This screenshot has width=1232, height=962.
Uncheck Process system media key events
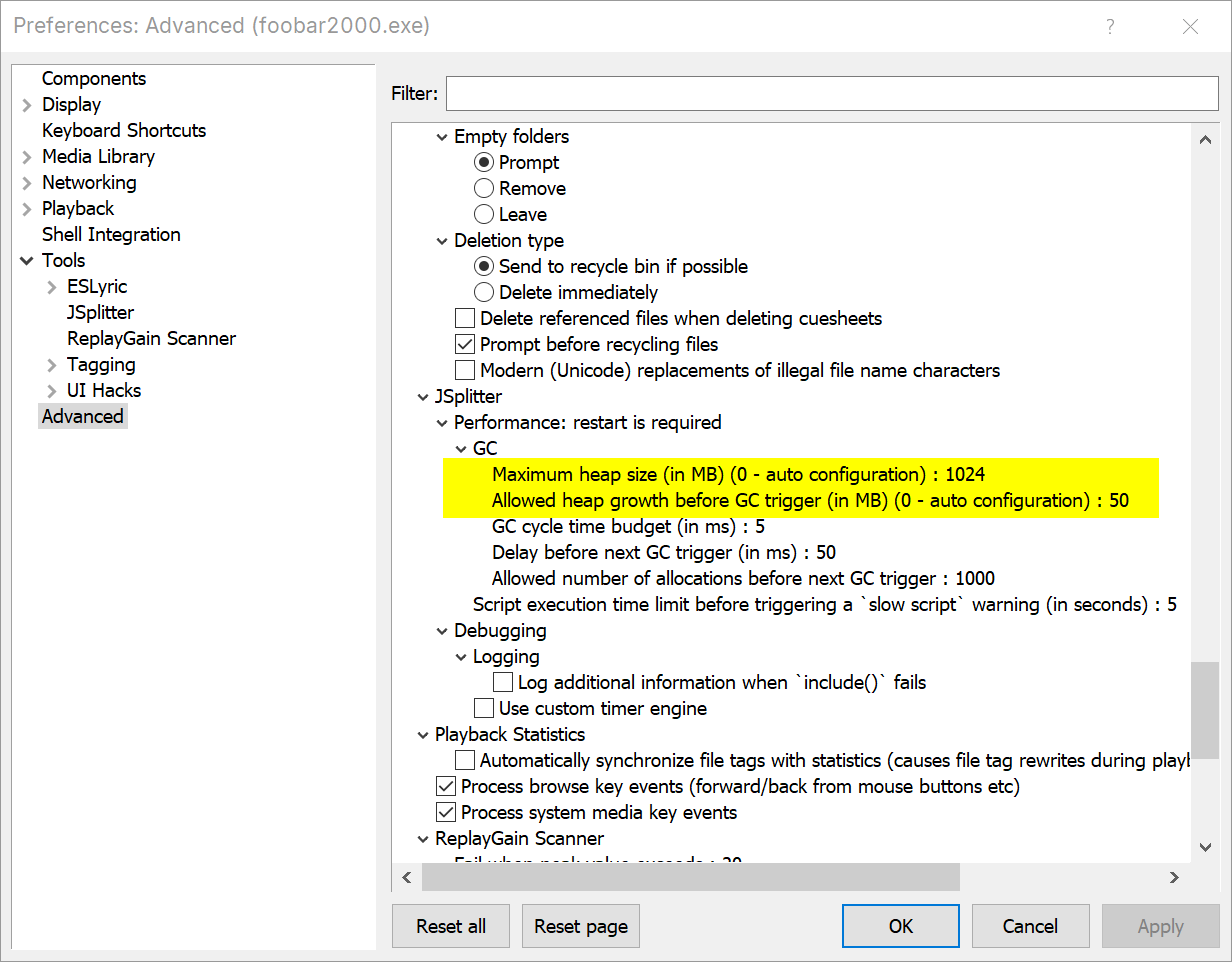(446, 812)
